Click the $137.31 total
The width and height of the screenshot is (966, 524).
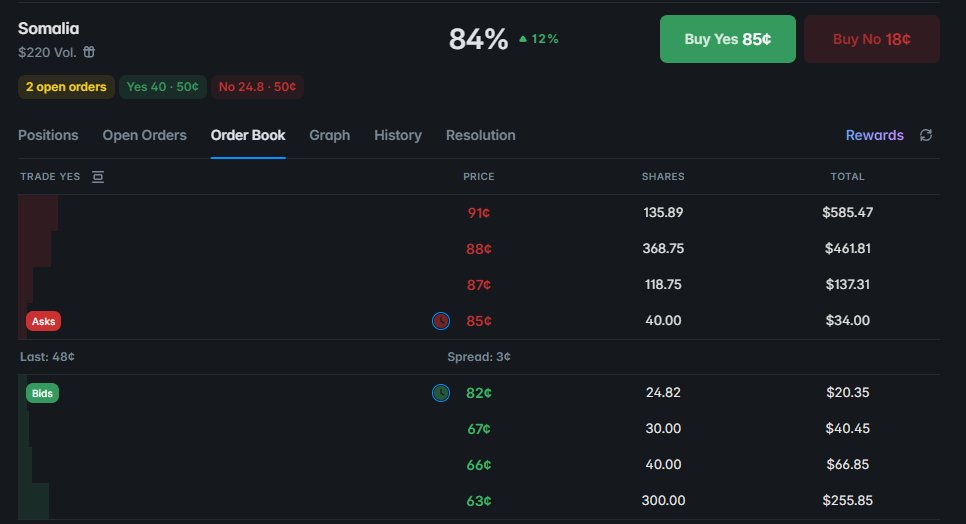point(848,284)
